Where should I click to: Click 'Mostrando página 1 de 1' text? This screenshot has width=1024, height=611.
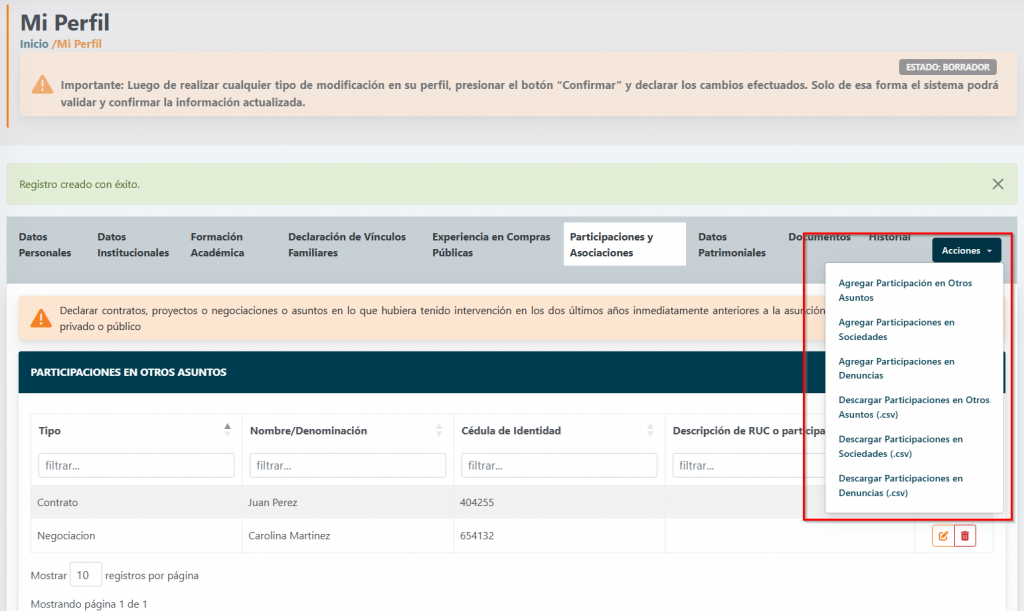pos(89,604)
